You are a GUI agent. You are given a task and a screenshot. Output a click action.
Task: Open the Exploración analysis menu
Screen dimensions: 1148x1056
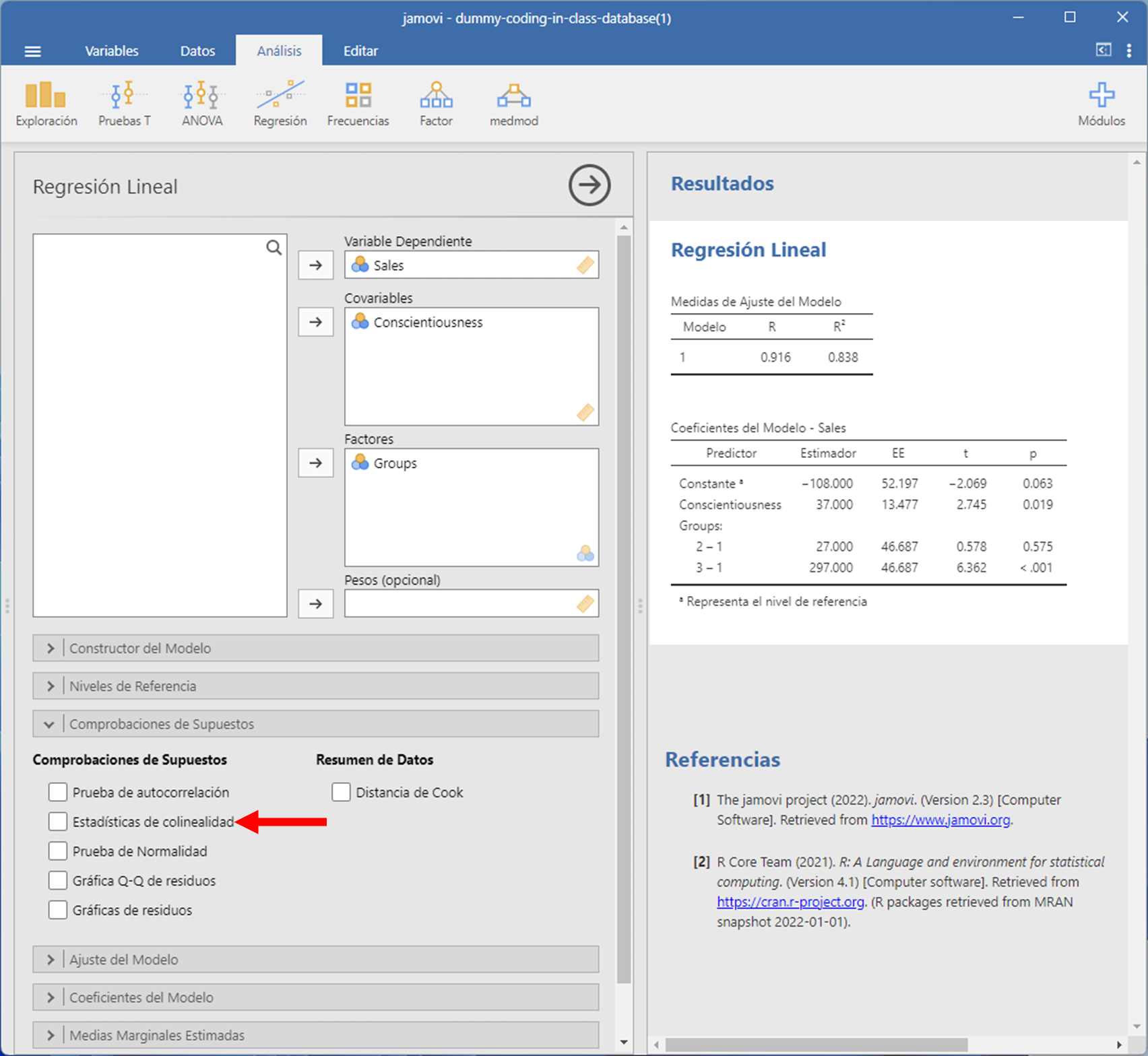[46, 103]
